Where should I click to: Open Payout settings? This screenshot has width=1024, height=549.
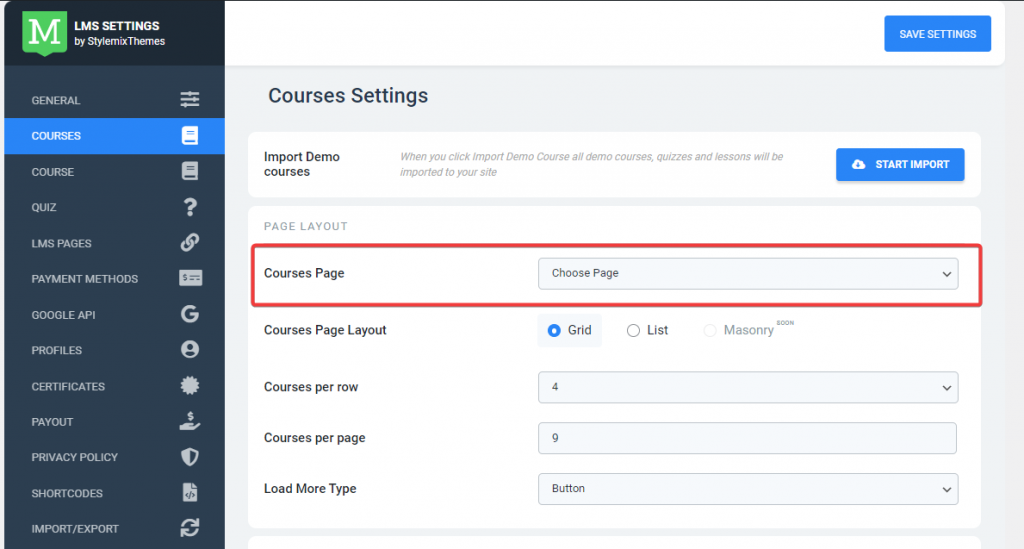(x=114, y=422)
